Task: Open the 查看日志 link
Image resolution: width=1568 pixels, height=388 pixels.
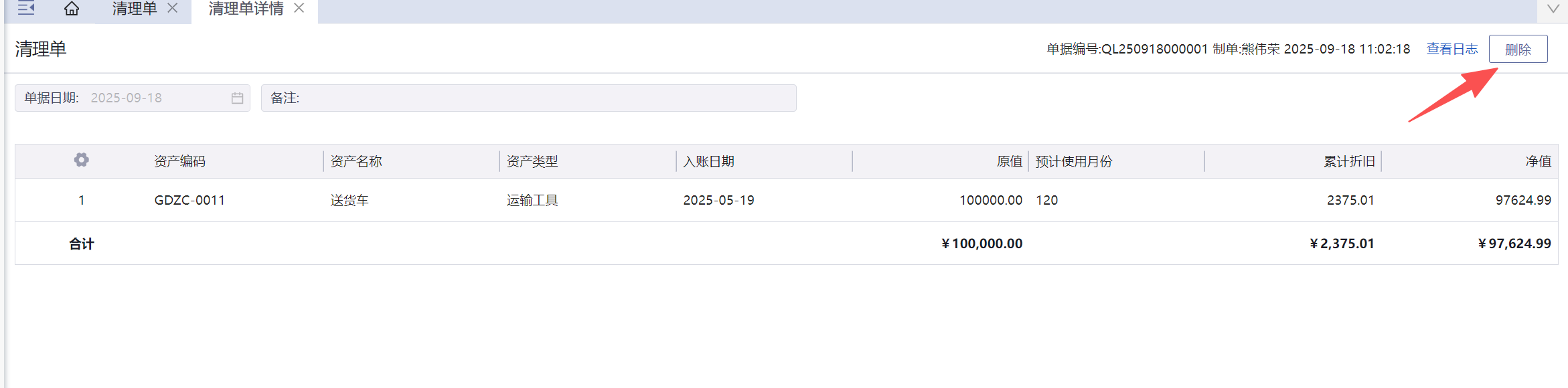Action: point(1452,49)
